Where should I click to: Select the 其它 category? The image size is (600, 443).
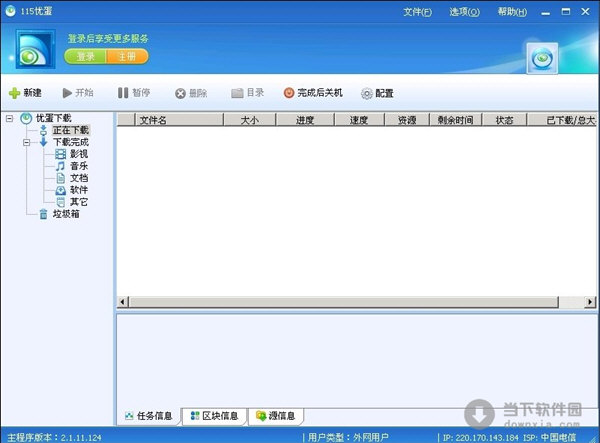(x=79, y=202)
